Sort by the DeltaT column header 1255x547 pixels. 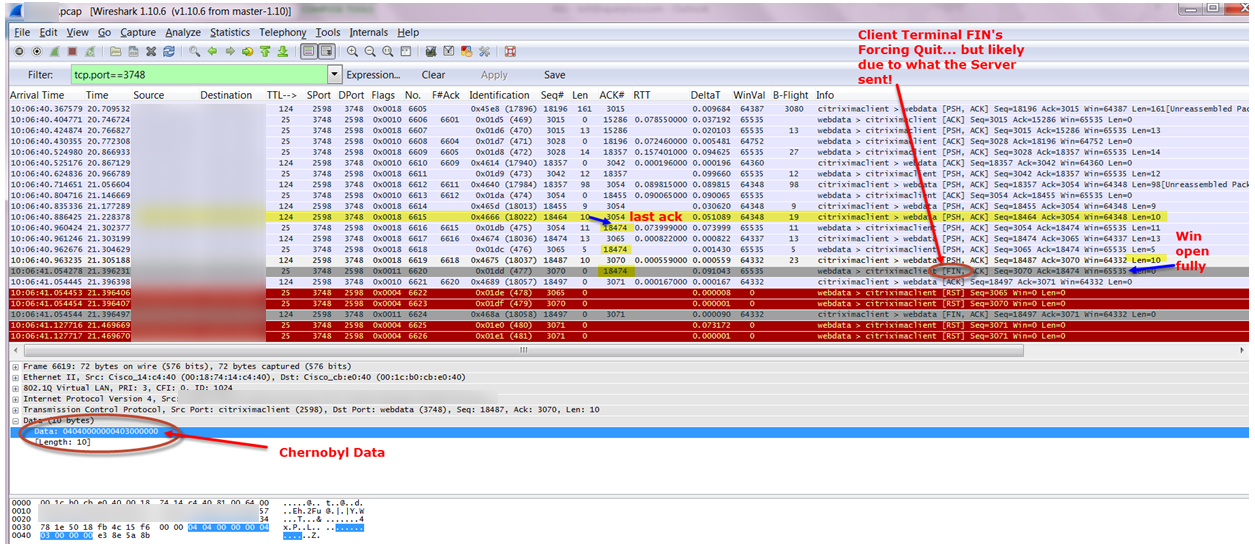pos(705,95)
